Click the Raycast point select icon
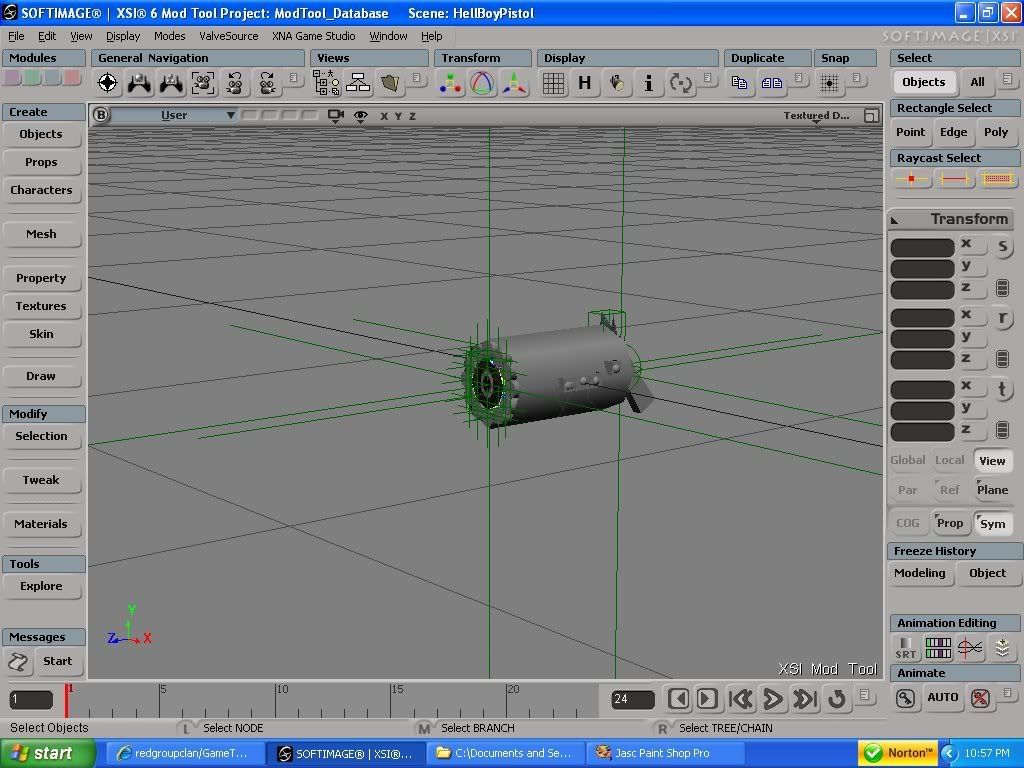The width and height of the screenshot is (1024, 768). tap(912, 178)
